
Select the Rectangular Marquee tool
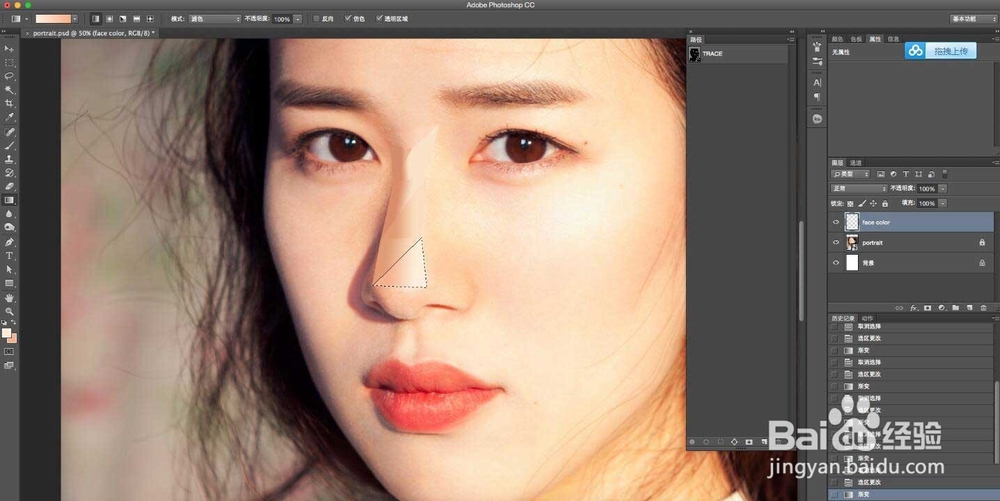tap(9, 62)
